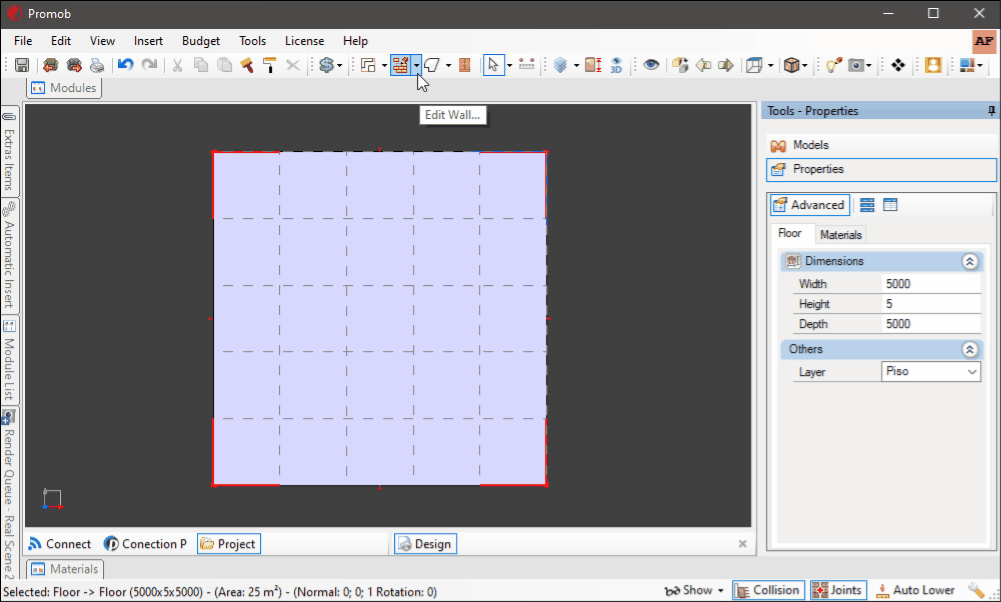This screenshot has width=1001, height=602.
Task: Collapse the Dimensions section
Action: [x=970, y=261]
